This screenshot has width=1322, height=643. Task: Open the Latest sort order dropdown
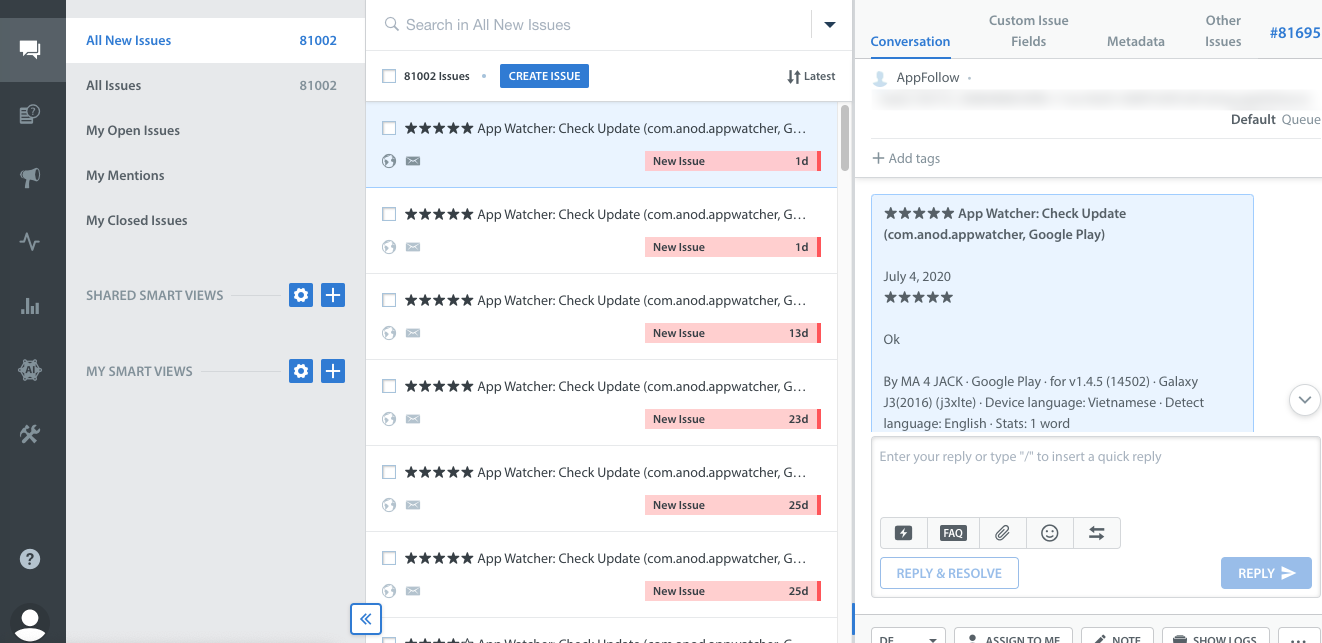coord(811,76)
